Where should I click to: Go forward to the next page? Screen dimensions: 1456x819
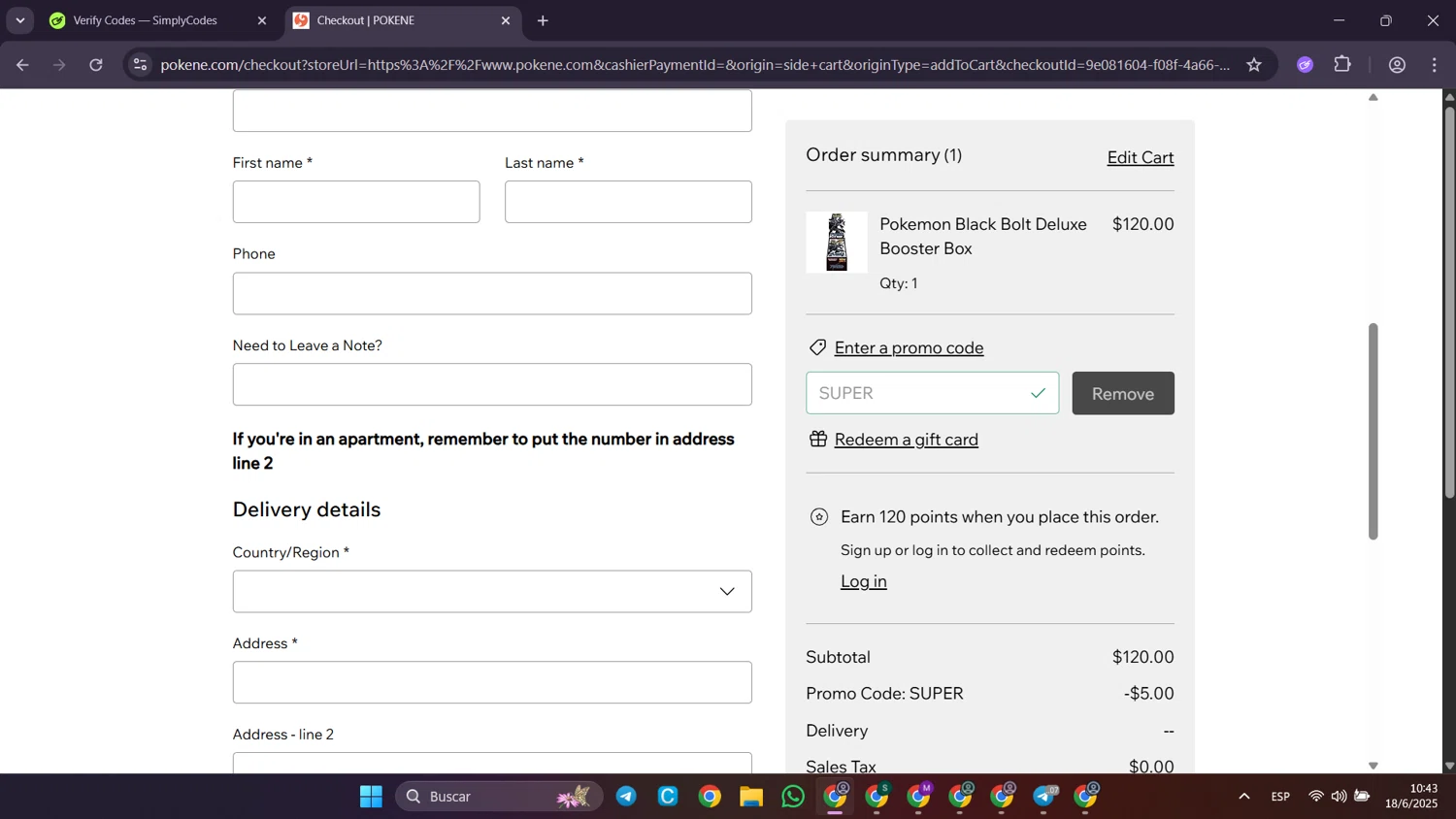coord(59,65)
